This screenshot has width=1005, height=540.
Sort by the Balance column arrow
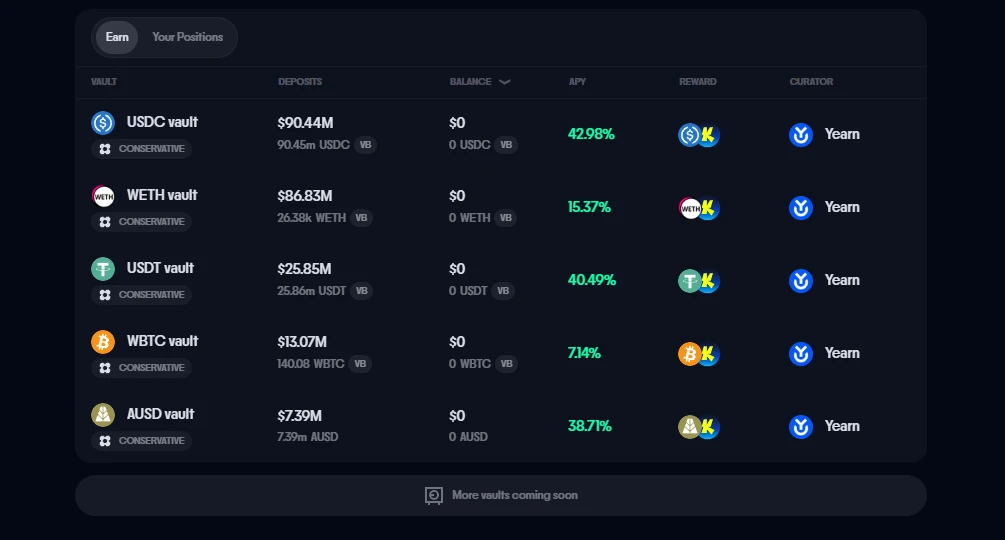(504, 82)
